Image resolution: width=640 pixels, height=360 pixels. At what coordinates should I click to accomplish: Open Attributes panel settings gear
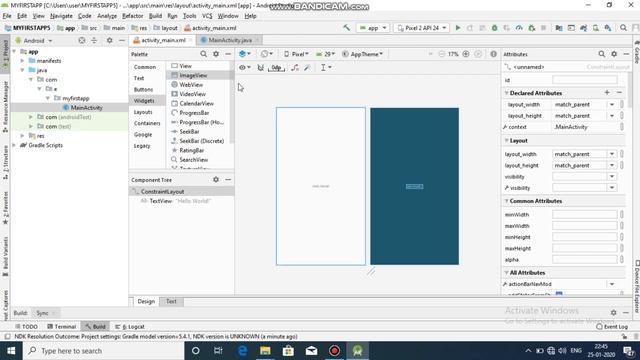click(614, 54)
